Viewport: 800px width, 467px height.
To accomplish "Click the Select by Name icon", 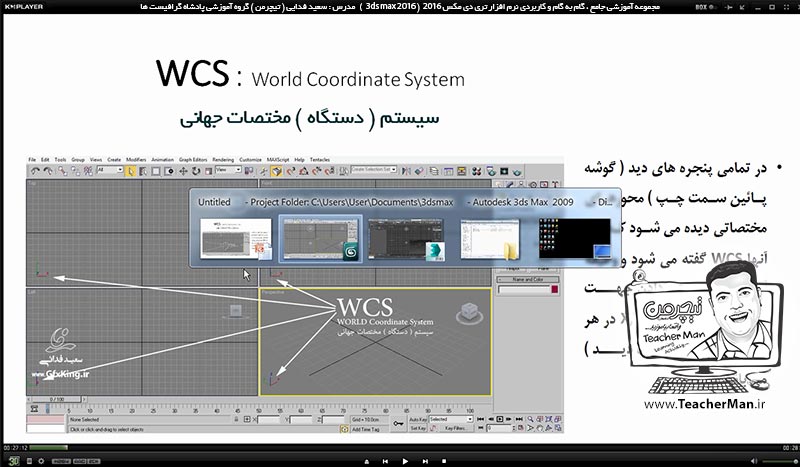I will coord(143,171).
